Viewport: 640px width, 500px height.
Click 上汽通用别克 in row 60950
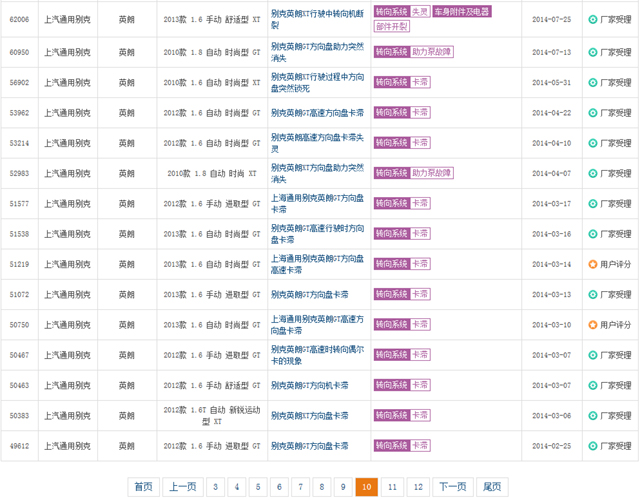(x=67, y=52)
